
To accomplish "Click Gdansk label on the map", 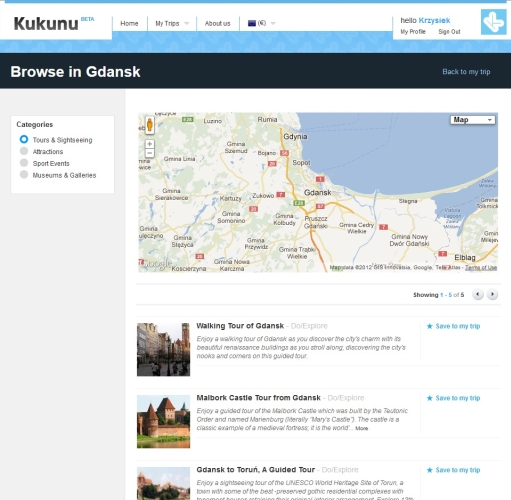I will click(x=318, y=193).
